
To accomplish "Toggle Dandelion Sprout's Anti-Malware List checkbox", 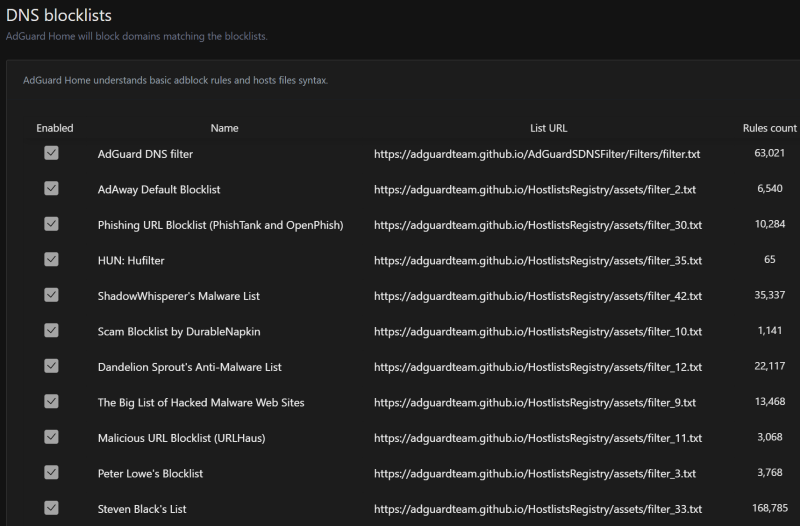I will (51, 366).
